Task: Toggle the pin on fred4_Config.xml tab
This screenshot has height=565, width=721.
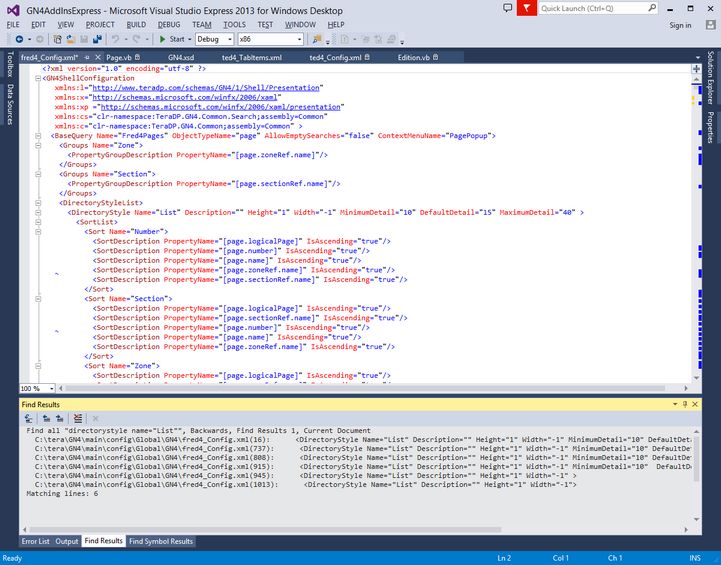Action: pos(87,57)
